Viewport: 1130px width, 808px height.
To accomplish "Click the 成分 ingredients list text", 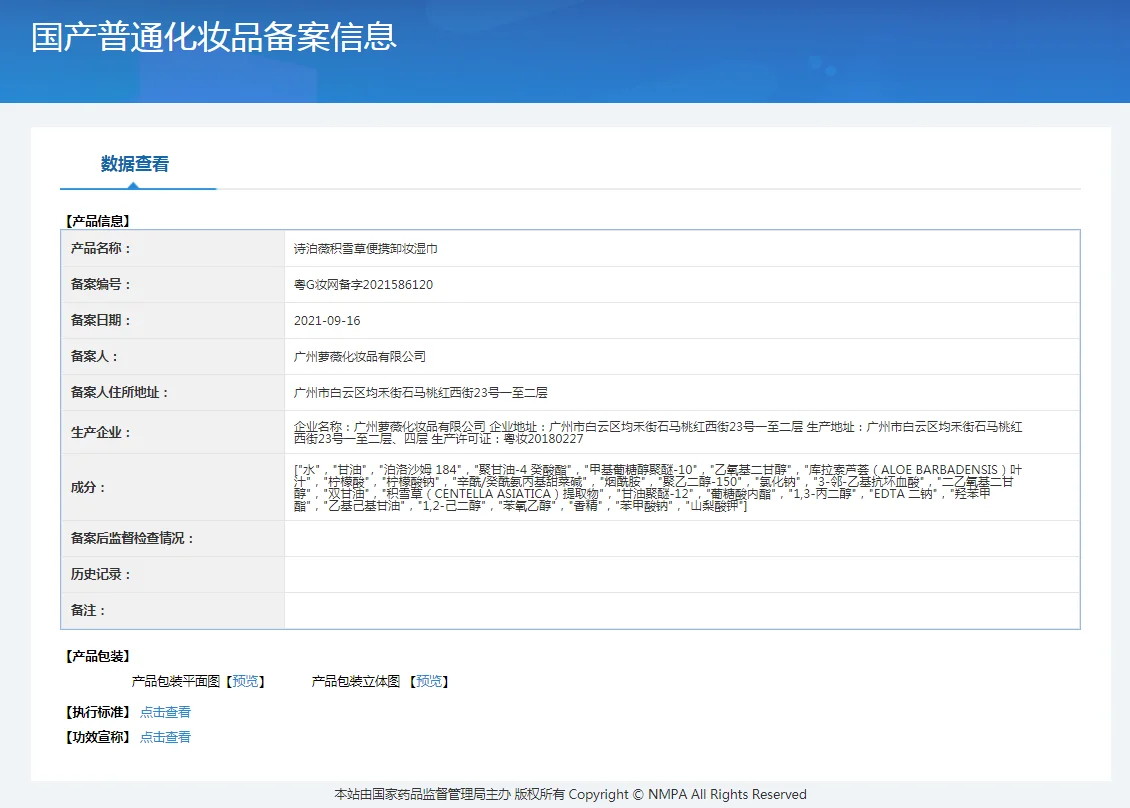I will point(657,488).
